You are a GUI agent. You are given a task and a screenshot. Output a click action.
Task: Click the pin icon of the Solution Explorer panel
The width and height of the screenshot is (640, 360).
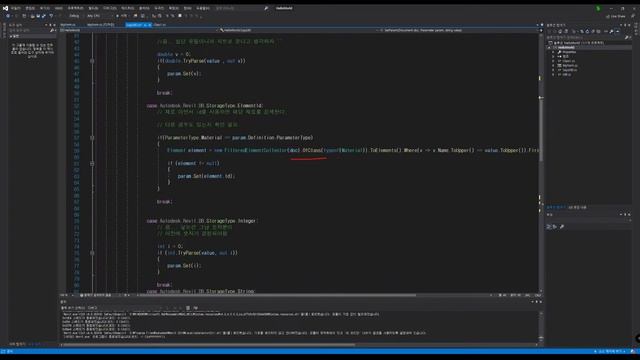pyautogui.click(x=625, y=25)
